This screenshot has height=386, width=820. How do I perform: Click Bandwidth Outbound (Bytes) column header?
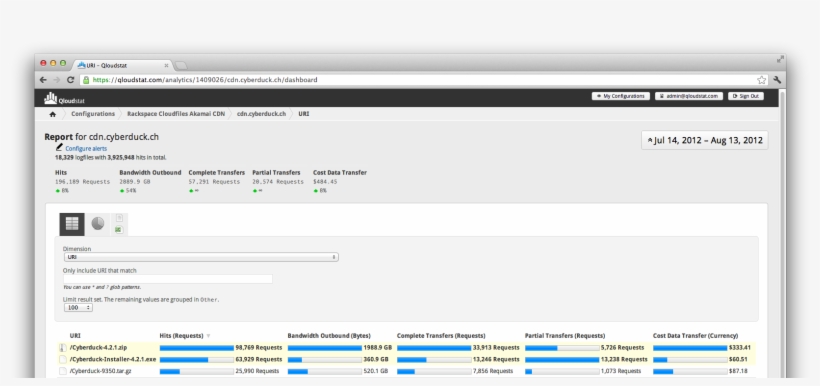tap(329, 336)
